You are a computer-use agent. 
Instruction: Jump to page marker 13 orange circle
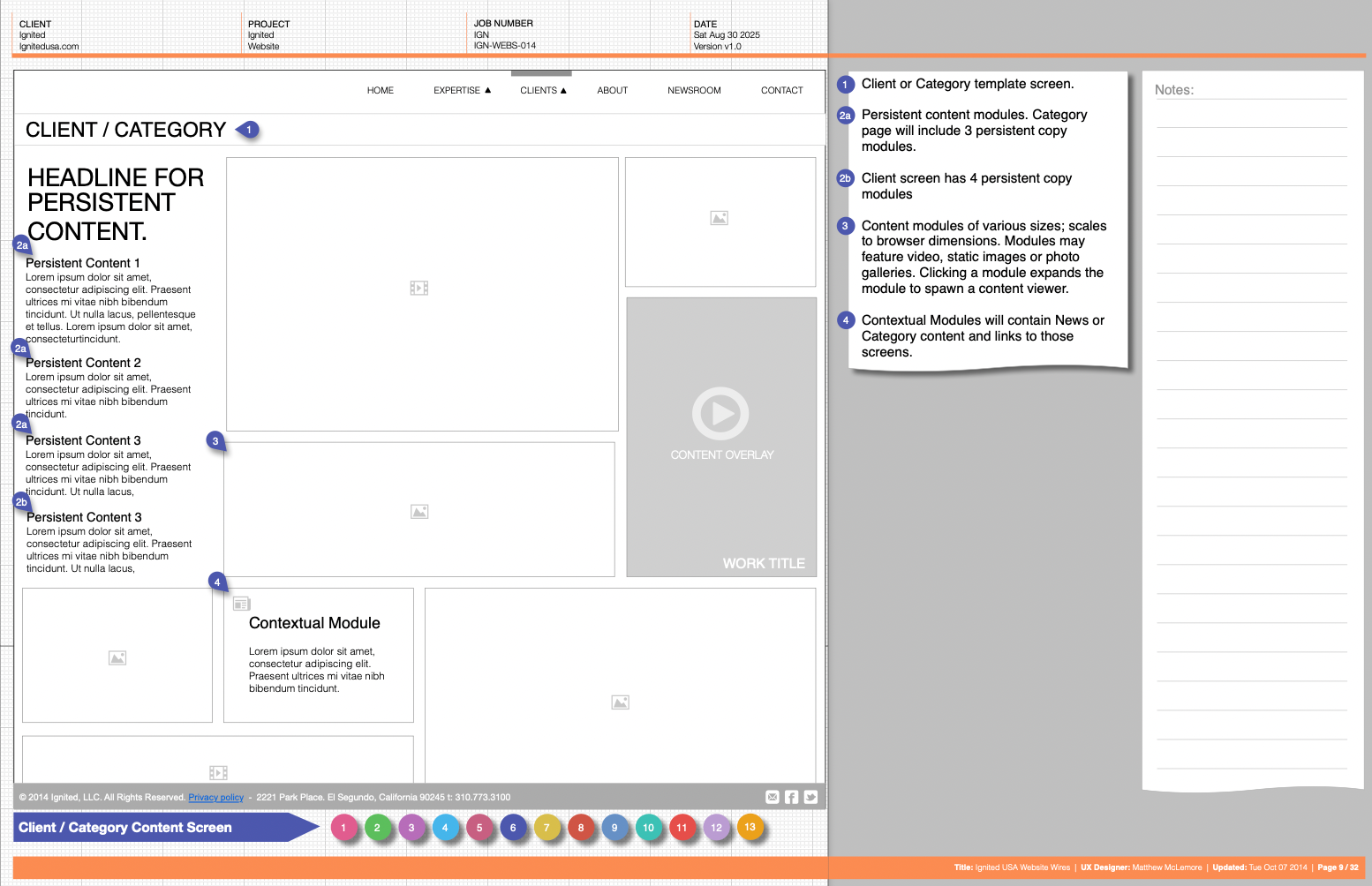(x=750, y=827)
